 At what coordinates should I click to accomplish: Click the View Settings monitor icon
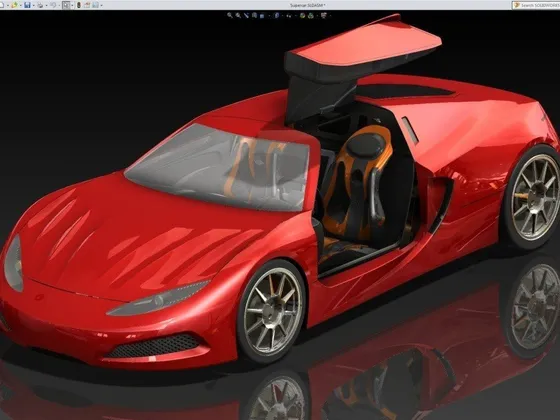pos(324,16)
